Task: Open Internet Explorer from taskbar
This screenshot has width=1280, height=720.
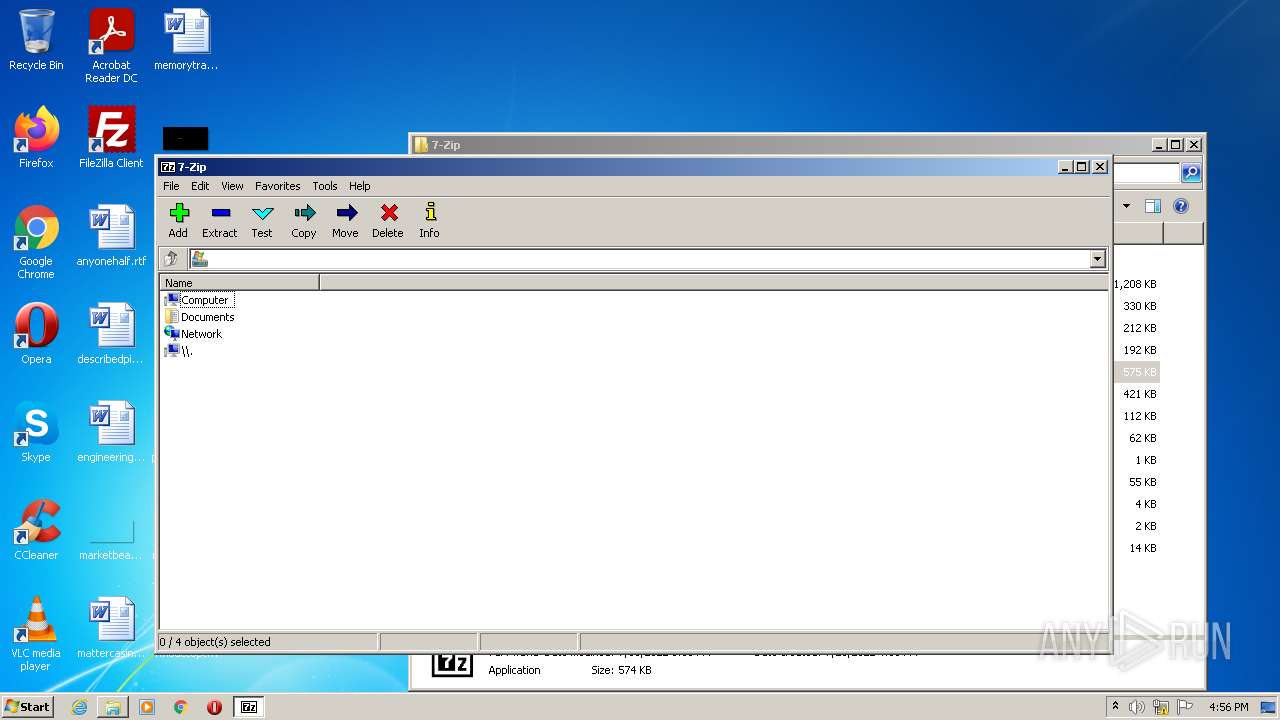Action: (x=80, y=707)
